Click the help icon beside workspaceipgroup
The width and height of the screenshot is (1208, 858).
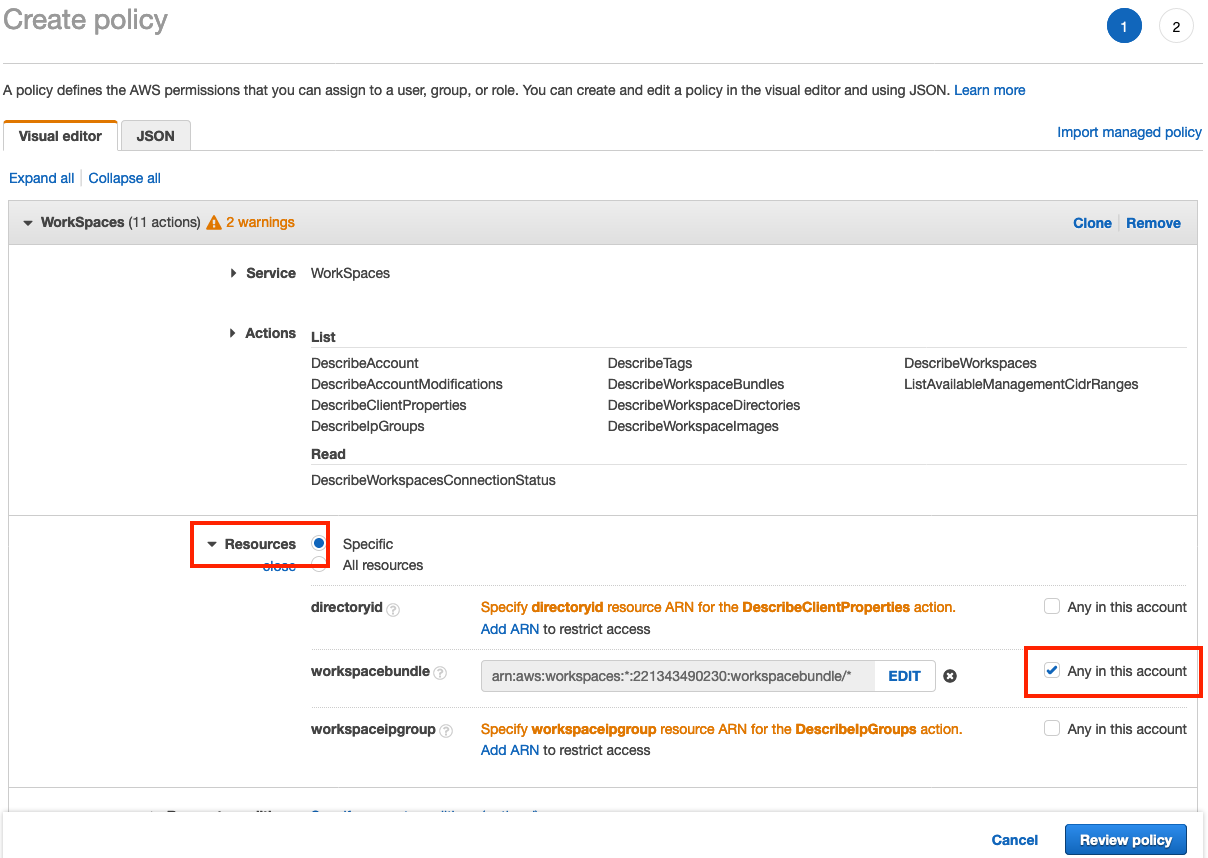point(446,731)
